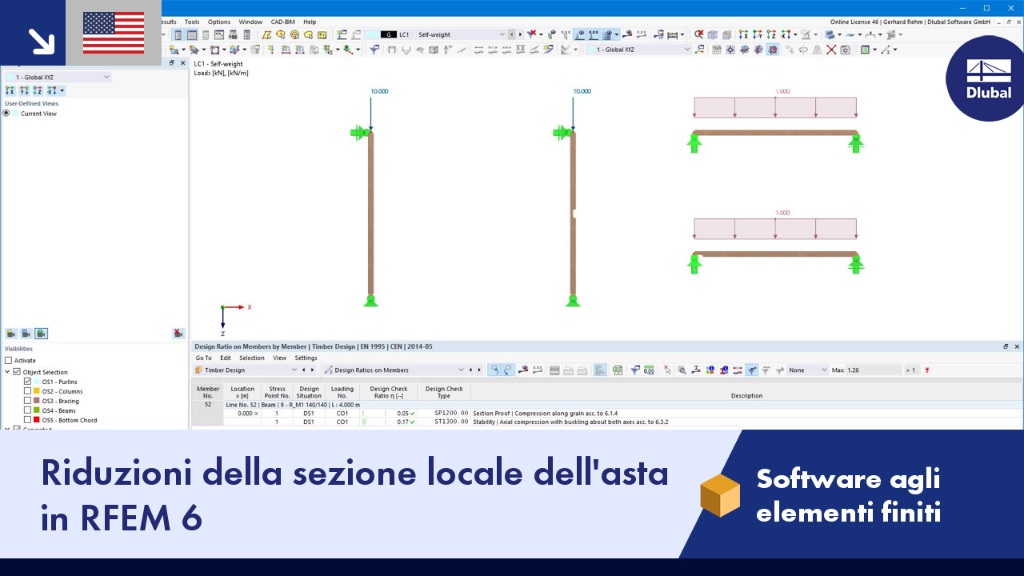The width and height of the screenshot is (1024, 576).
Task: Click the green highlighted camera view icon
Action: pyautogui.click(x=41, y=334)
